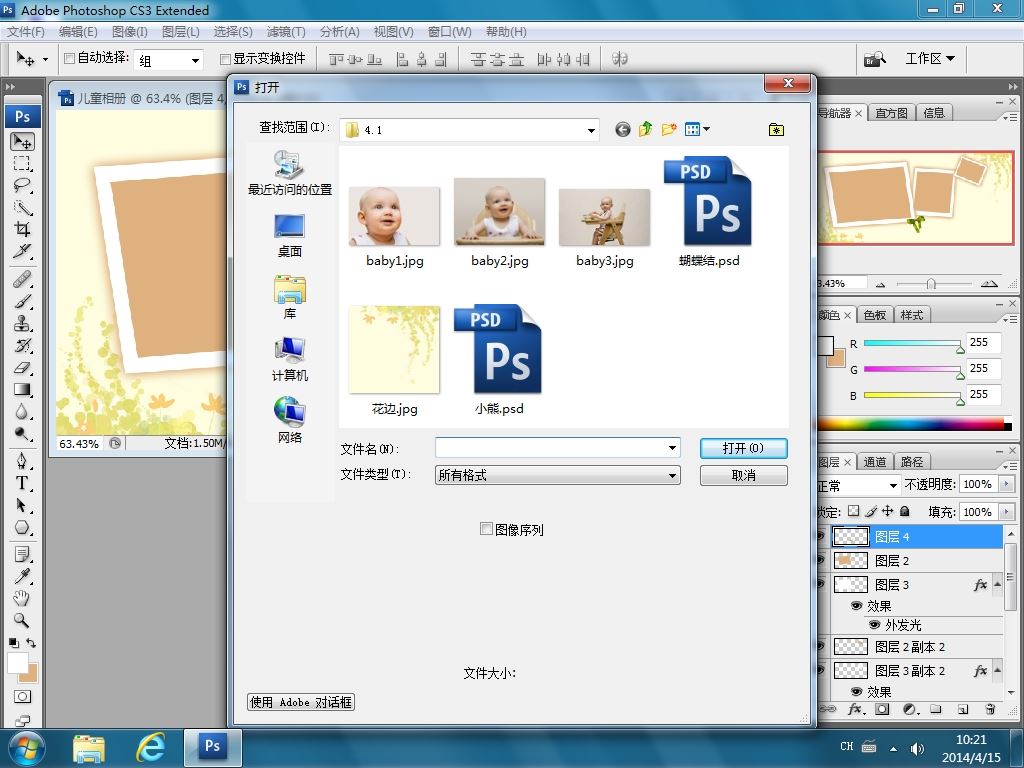The height and width of the screenshot is (768, 1024).
Task: Open the Filter menu
Action: pos(285,31)
